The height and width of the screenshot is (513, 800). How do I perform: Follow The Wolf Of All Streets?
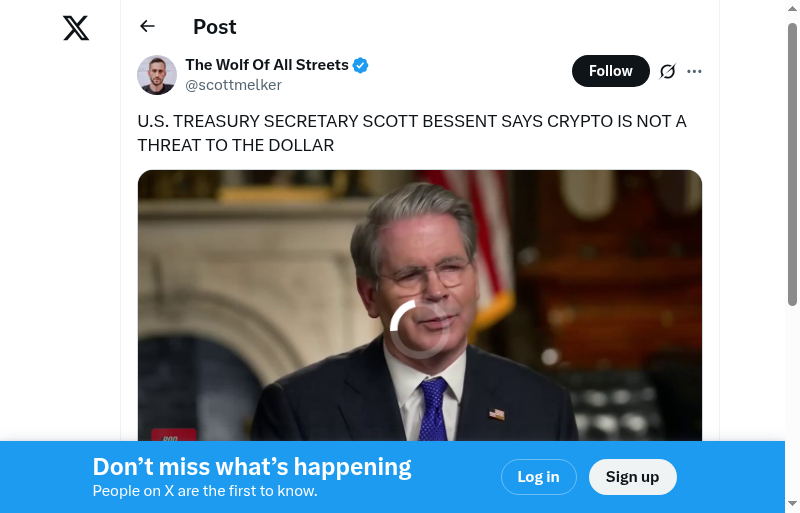coord(610,71)
